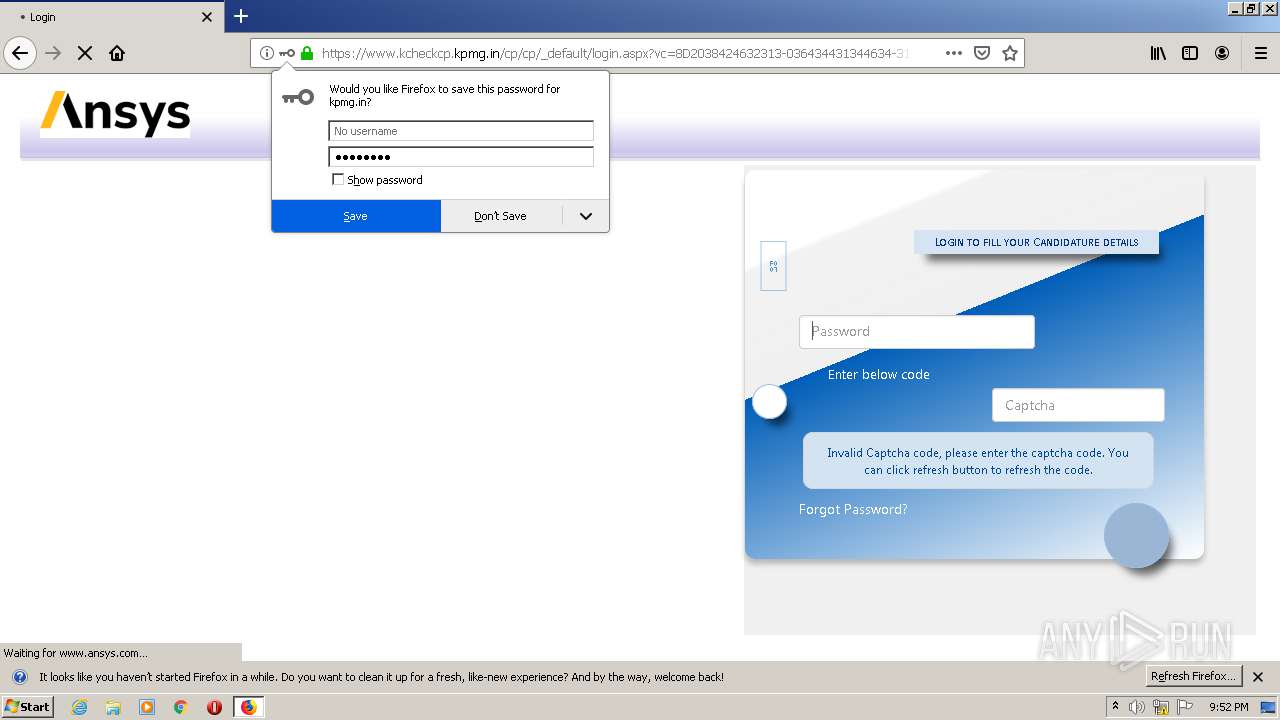Close the Login tab
The width and height of the screenshot is (1280, 720).
coord(207,17)
